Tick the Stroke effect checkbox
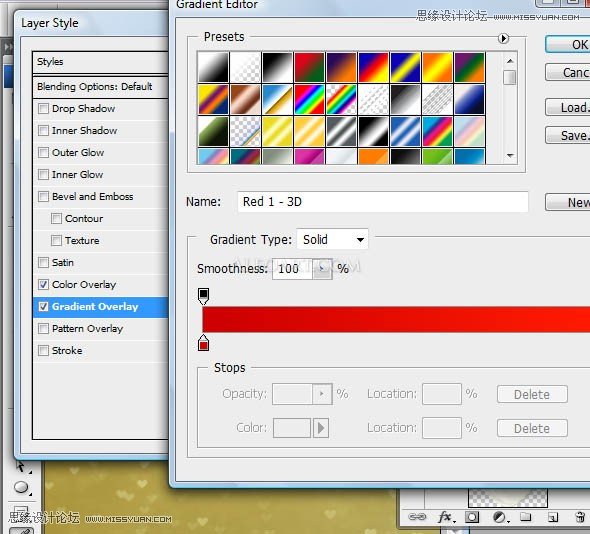Screen dimensions: 590x534 click(43, 350)
